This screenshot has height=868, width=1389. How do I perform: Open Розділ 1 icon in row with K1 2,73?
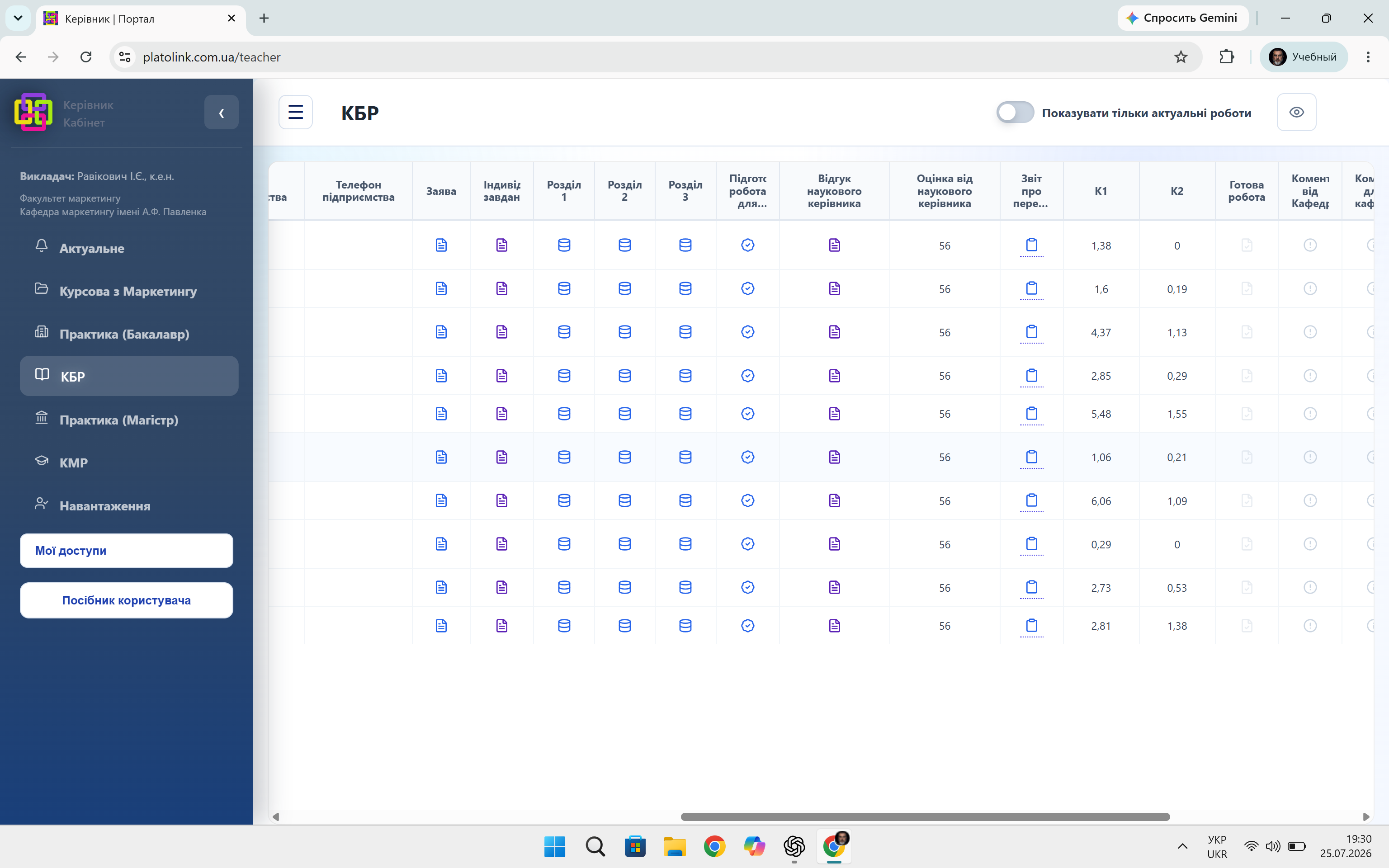click(564, 587)
